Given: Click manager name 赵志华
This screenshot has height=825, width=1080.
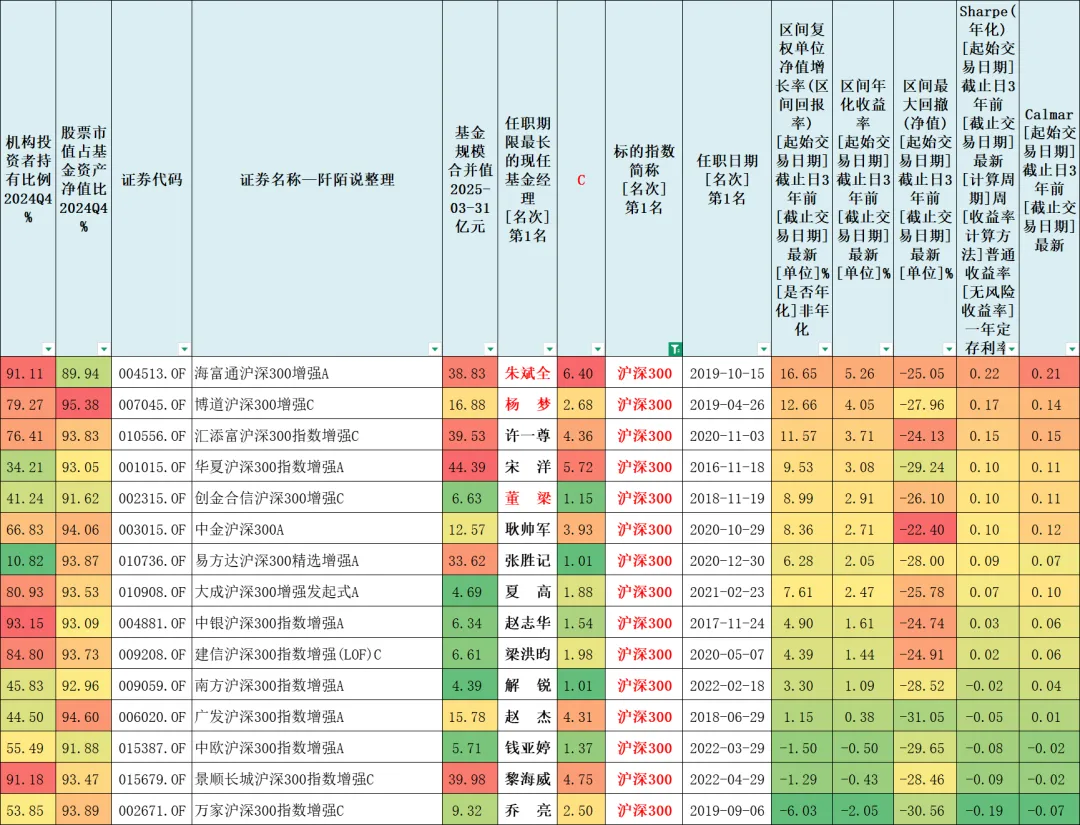Looking at the screenshot, I should tap(528, 623).
